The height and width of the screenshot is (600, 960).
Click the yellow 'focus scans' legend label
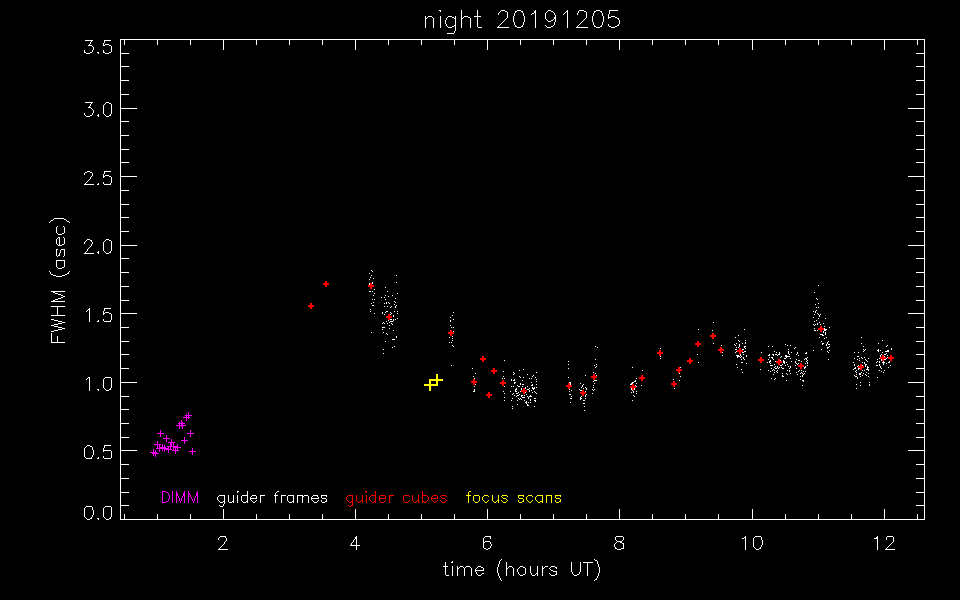[x=514, y=498]
